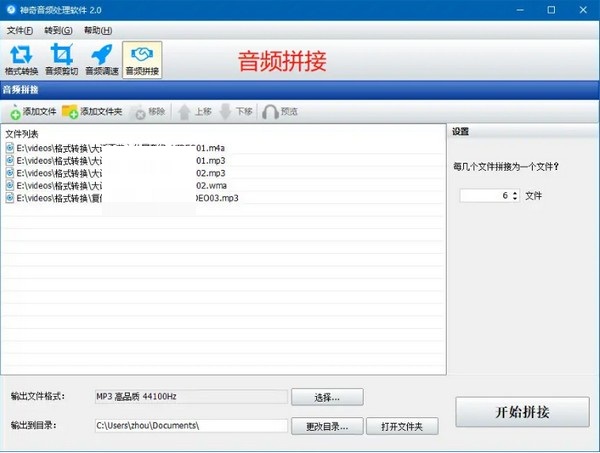Image resolution: width=600 pixels, height=453 pixels.
Task: Move the file up with 上移
Action: [x=195, y=112]
